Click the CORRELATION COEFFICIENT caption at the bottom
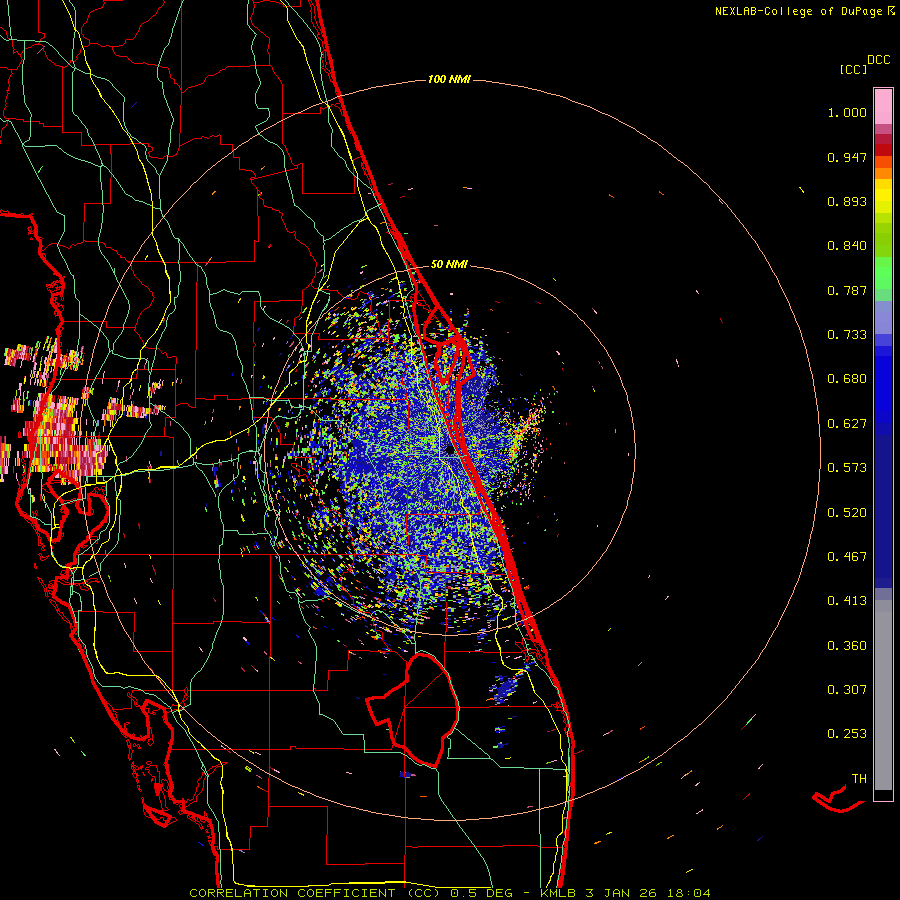The image size is (900, 900). point(450,893)
